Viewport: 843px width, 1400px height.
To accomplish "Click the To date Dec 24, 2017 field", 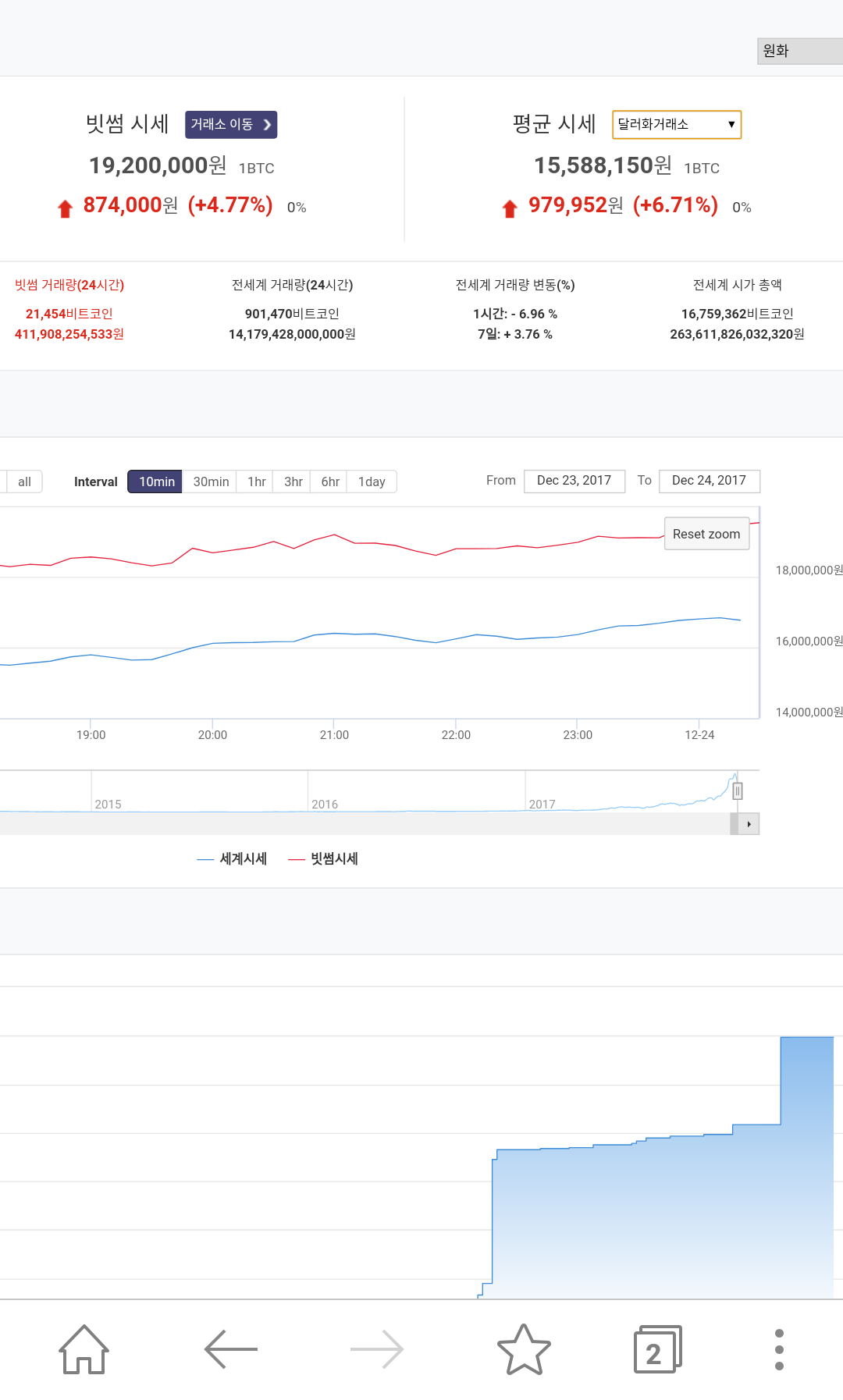I will [x=709, y=481].
